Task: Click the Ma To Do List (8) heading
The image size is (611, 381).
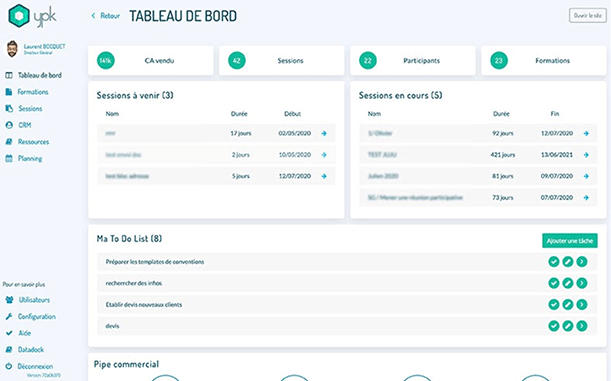Action: point(129,239)
